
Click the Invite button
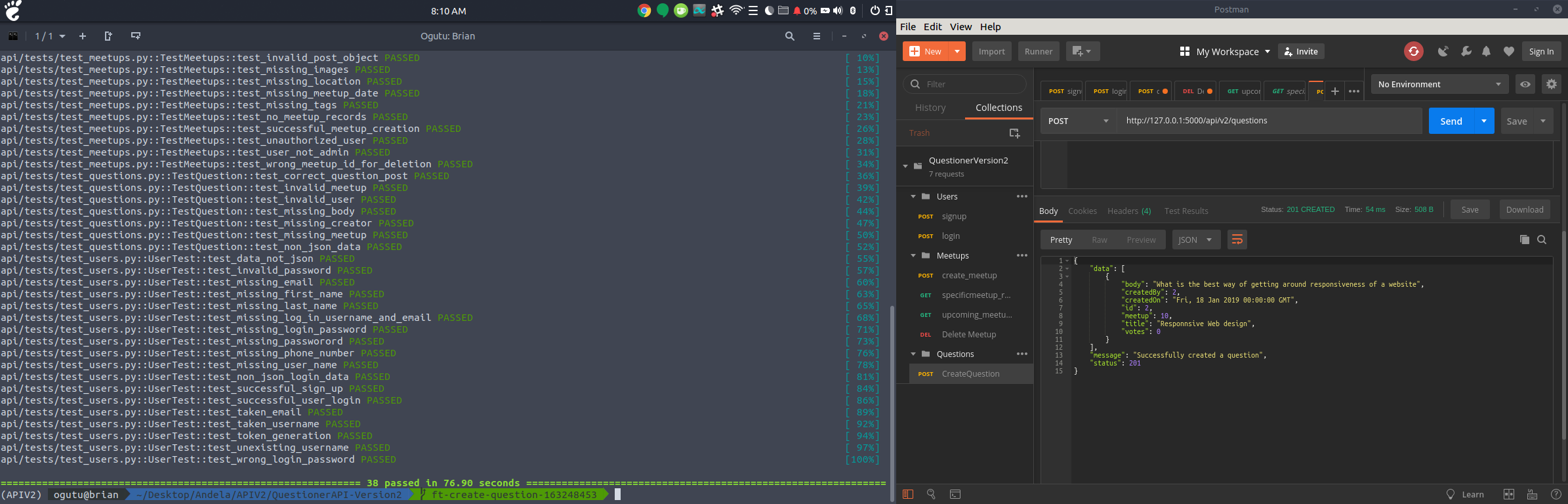(x=1301, y=51)
